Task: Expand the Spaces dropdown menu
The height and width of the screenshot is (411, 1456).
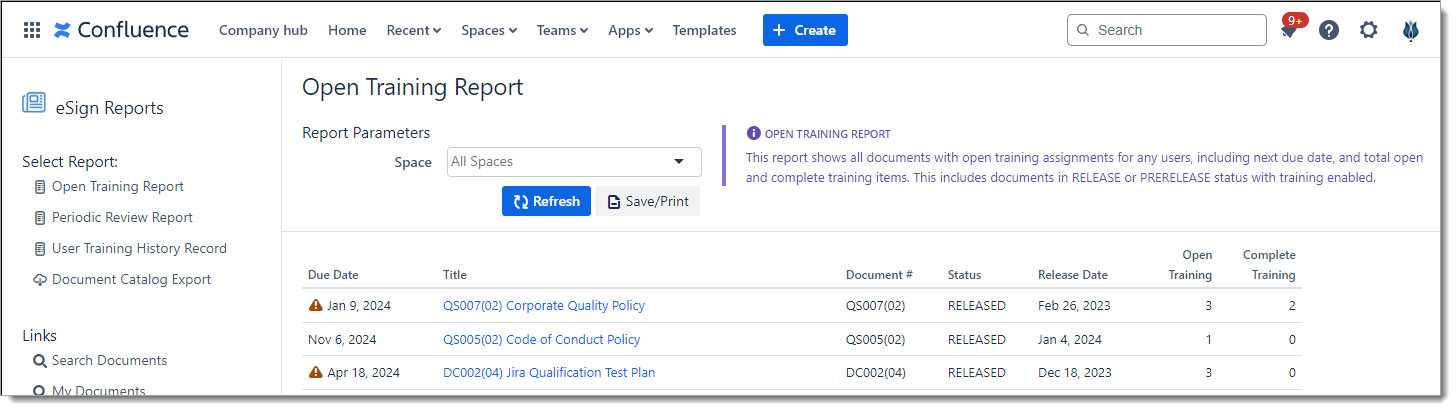Action: point(488,30)
